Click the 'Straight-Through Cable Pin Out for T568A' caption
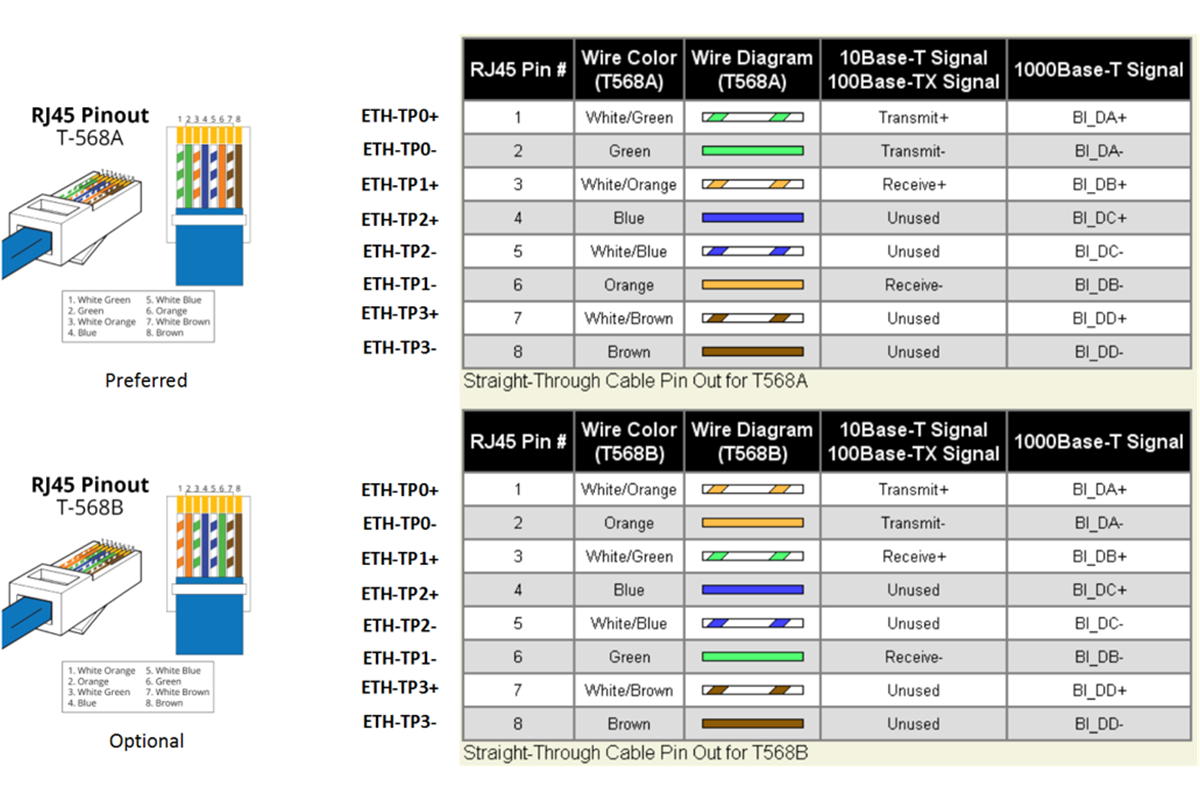The height and width of the screenshot is (800, 1200). point(635,381)
